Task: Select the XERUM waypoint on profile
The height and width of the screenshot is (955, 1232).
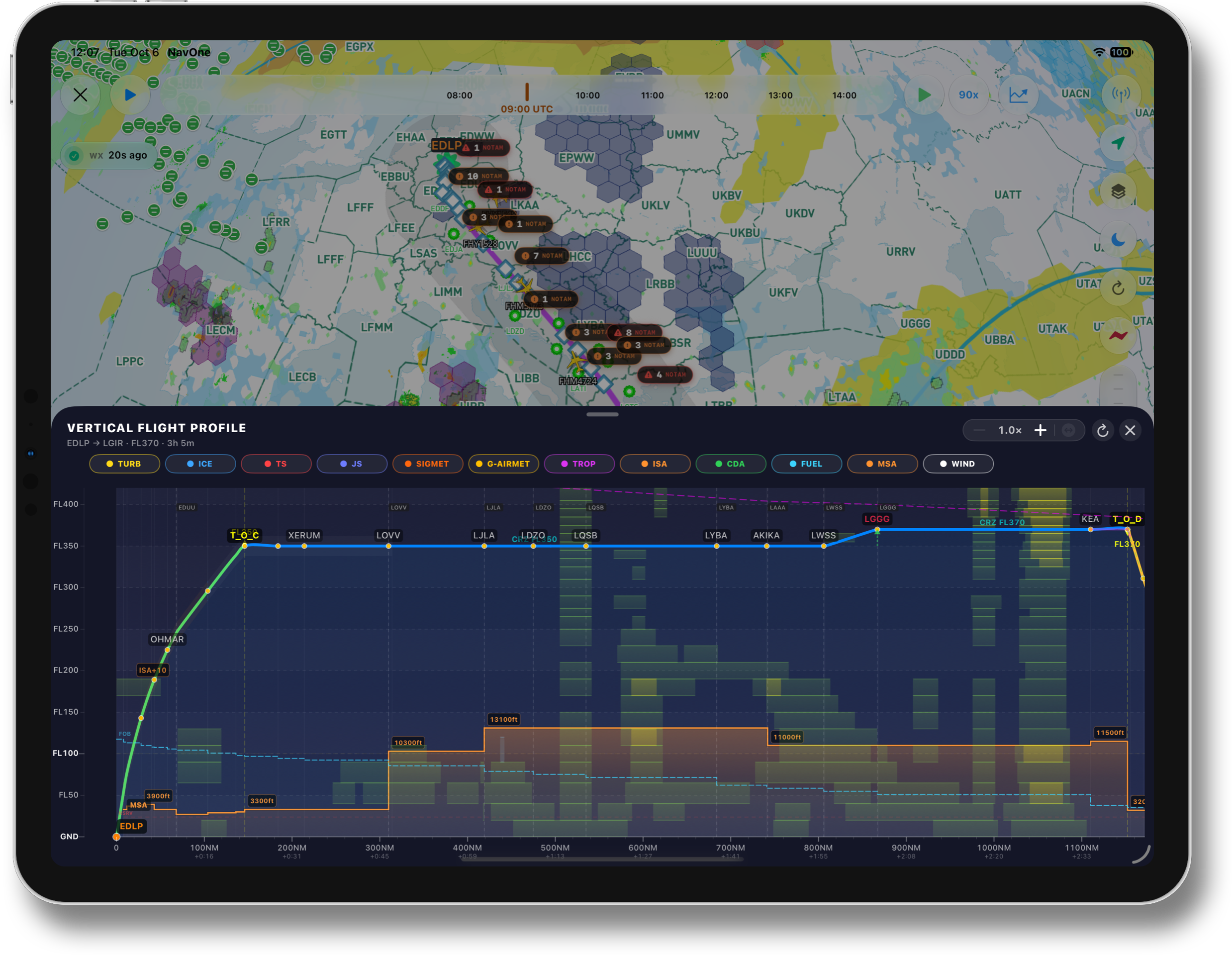Action: pos(304,535)
